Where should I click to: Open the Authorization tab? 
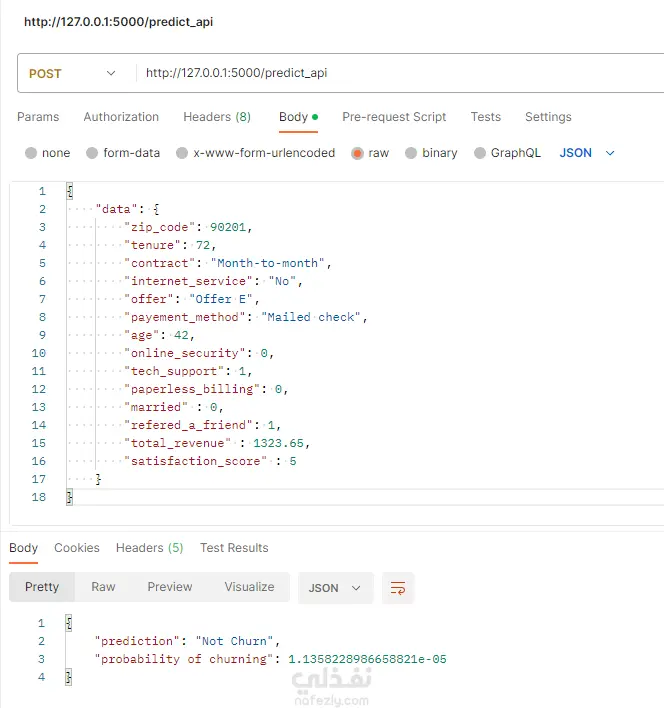click(121, 117)
